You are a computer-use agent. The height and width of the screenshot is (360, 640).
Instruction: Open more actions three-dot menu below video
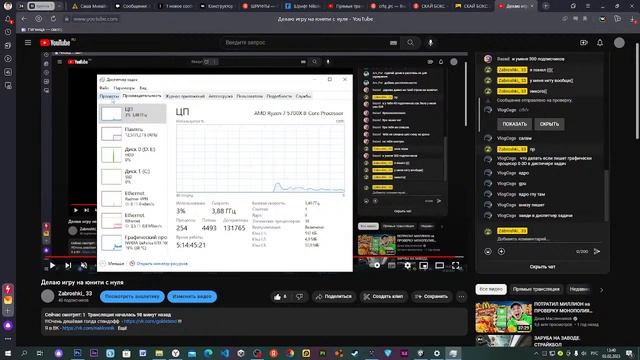[461, 297]
